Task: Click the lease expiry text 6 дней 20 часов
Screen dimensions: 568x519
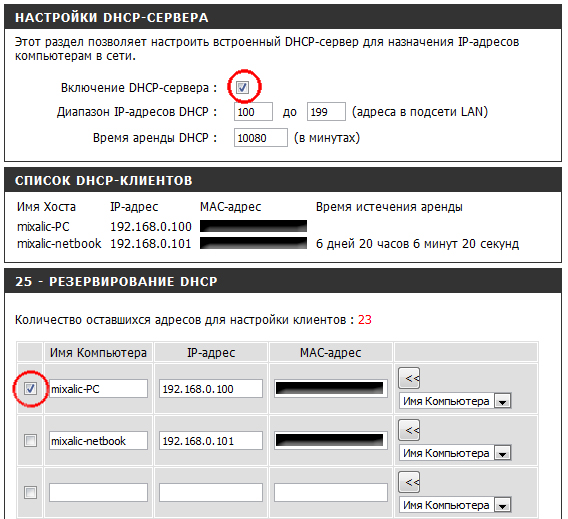Action: tap(417, 244)
